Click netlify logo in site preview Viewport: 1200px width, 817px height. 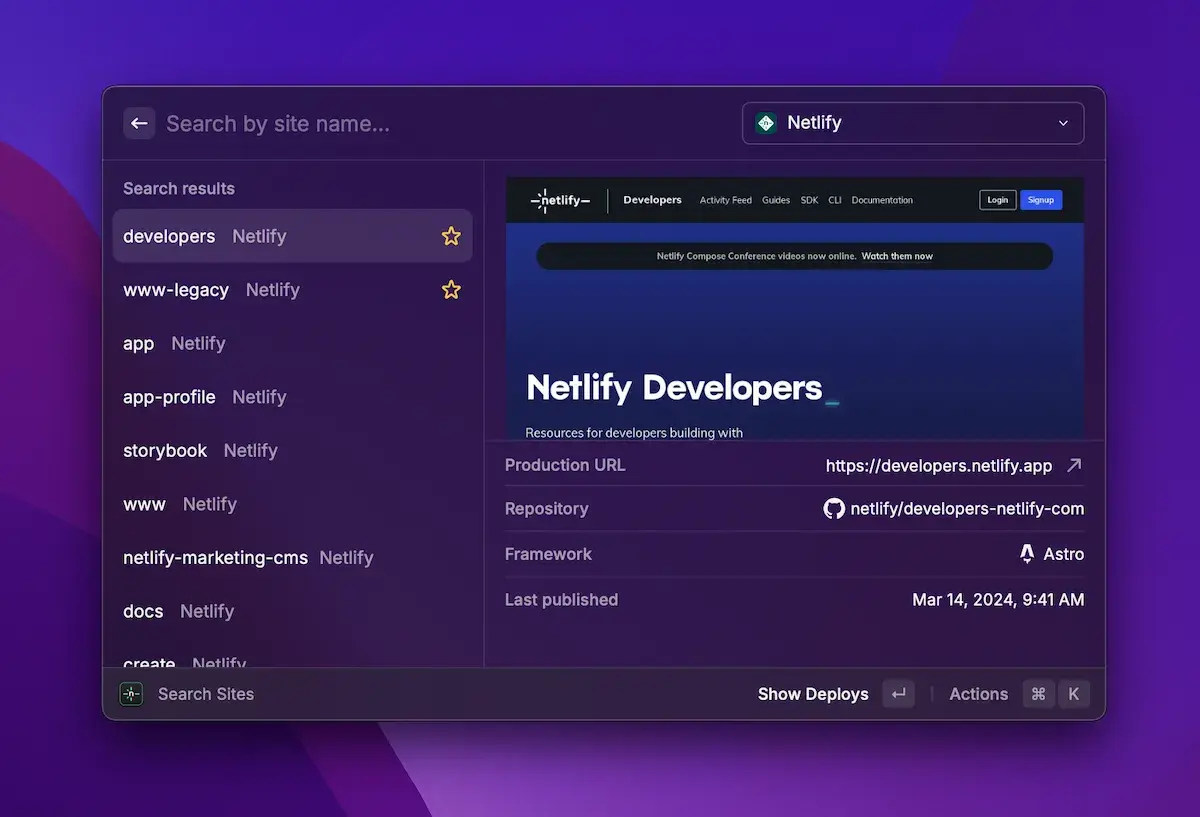pyautogui.click(x=561, y=200)
